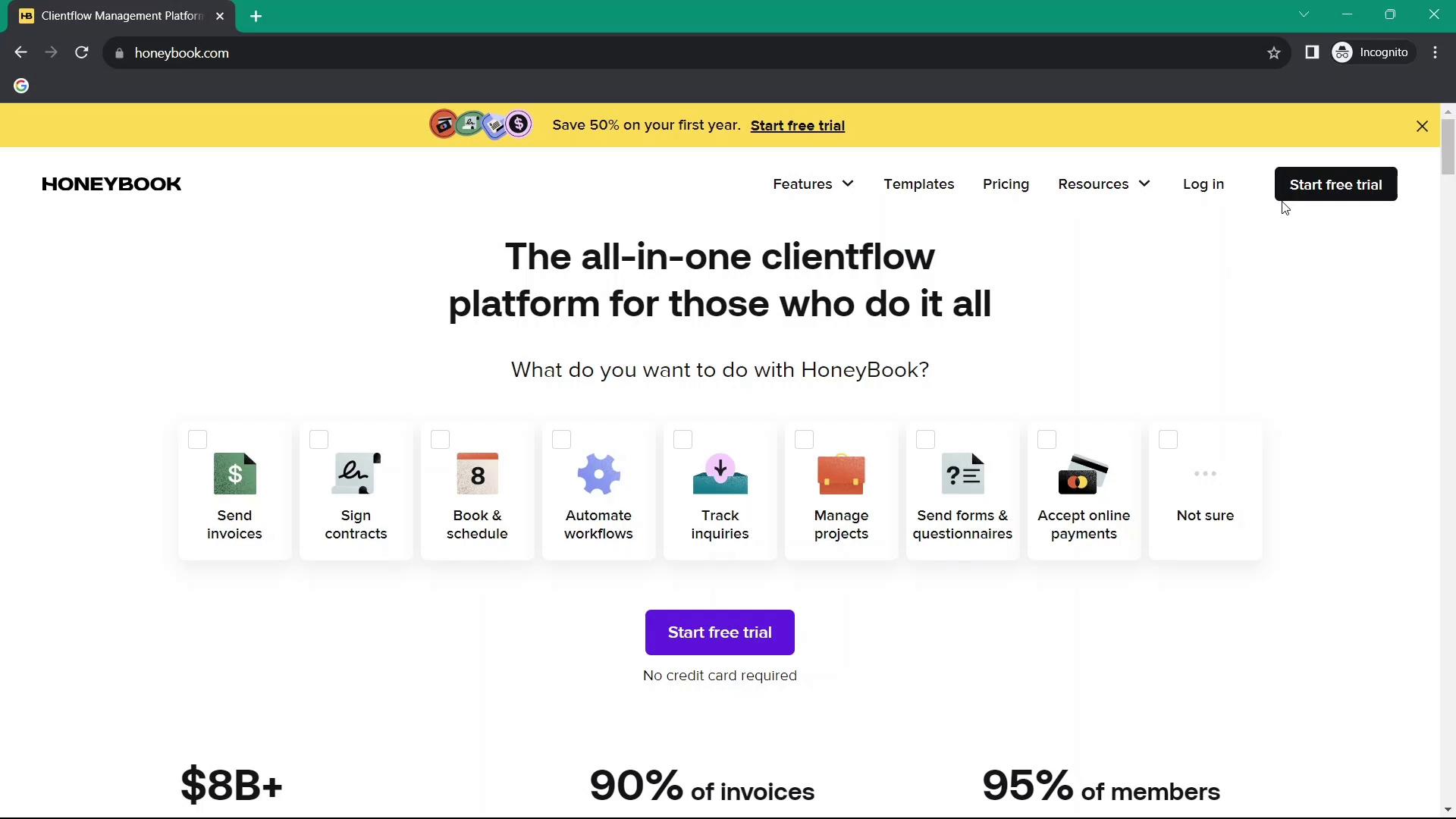Open the Pricing menu item
This screenshot has height=819, width=1456.
tap(1006, 184)
